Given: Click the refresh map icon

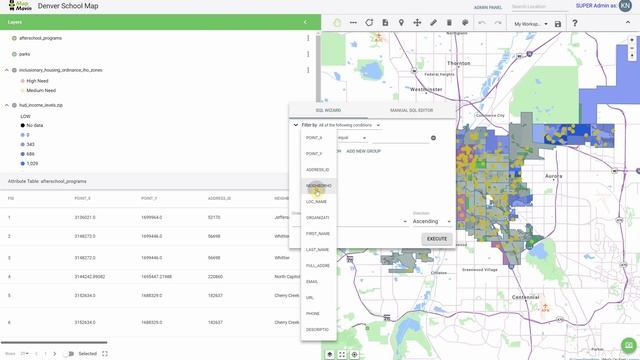Looking at the screenshot, I should pyautogui.click(x=369, y=23).
